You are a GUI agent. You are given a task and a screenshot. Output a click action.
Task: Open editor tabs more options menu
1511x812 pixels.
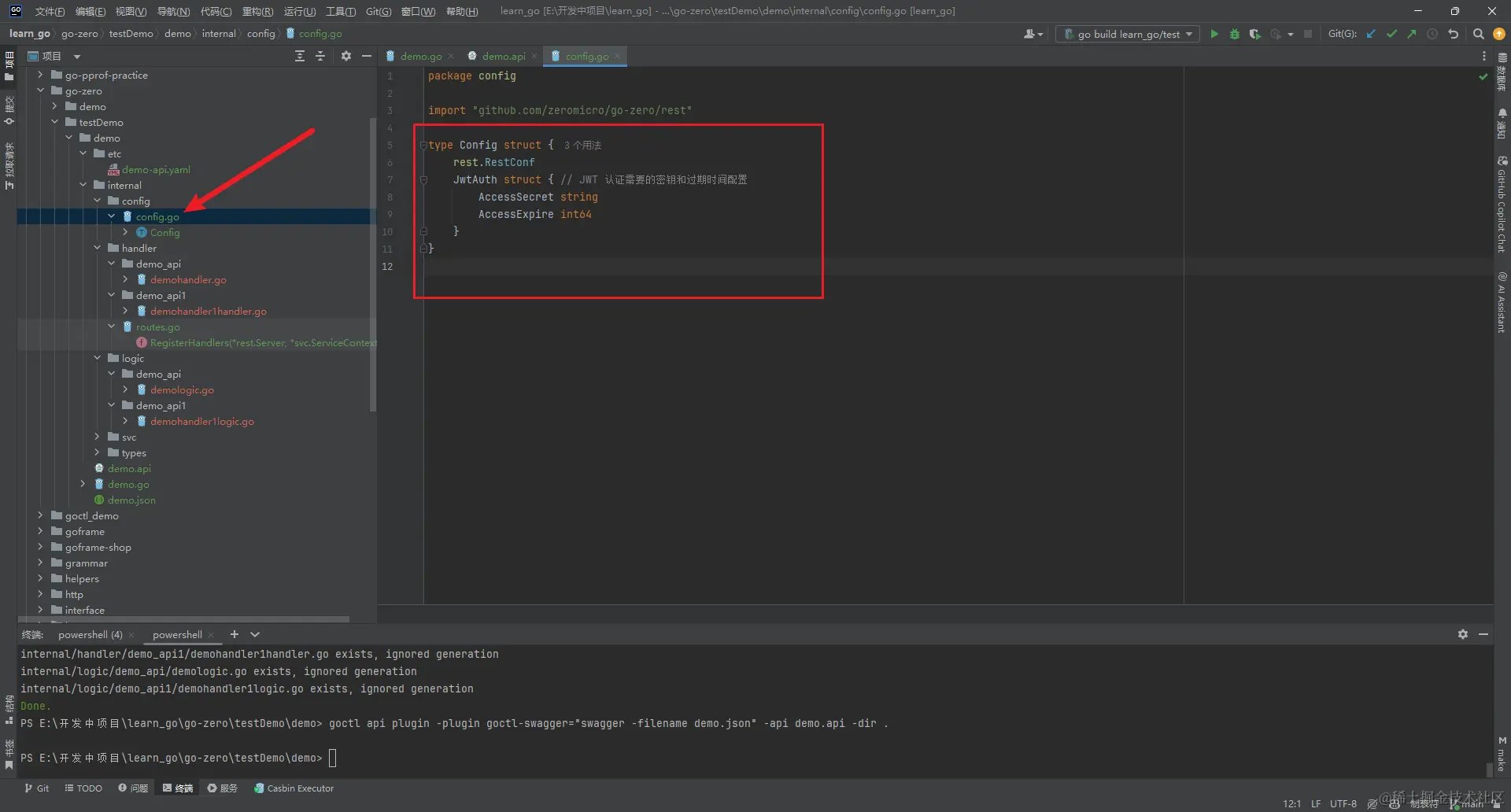point(1484,56)
